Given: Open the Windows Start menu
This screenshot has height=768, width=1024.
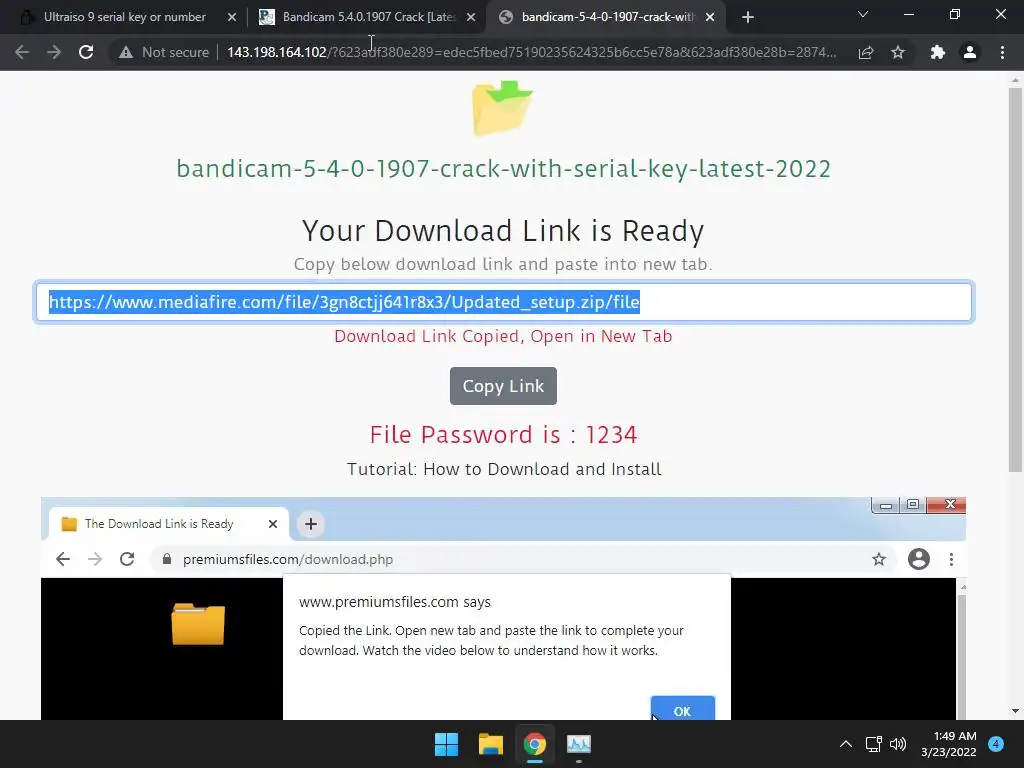Looking at the screenshot, I should tap(447, 744).
